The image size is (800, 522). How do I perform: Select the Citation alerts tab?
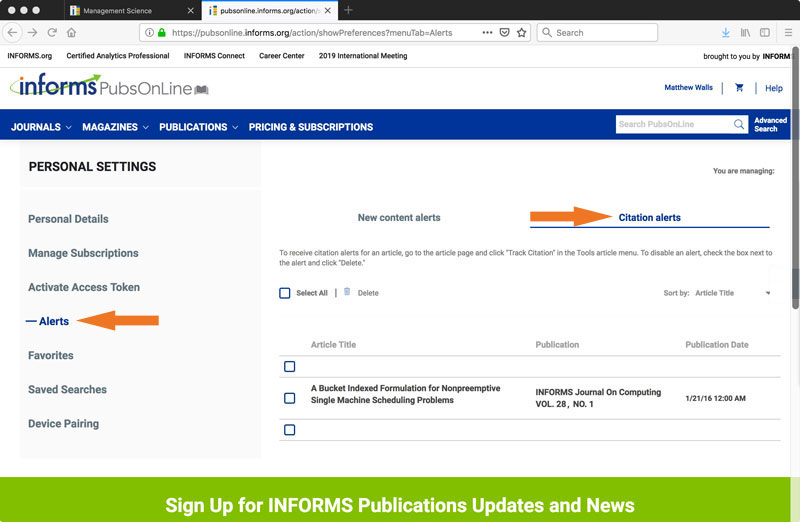(x=649, y=217)
